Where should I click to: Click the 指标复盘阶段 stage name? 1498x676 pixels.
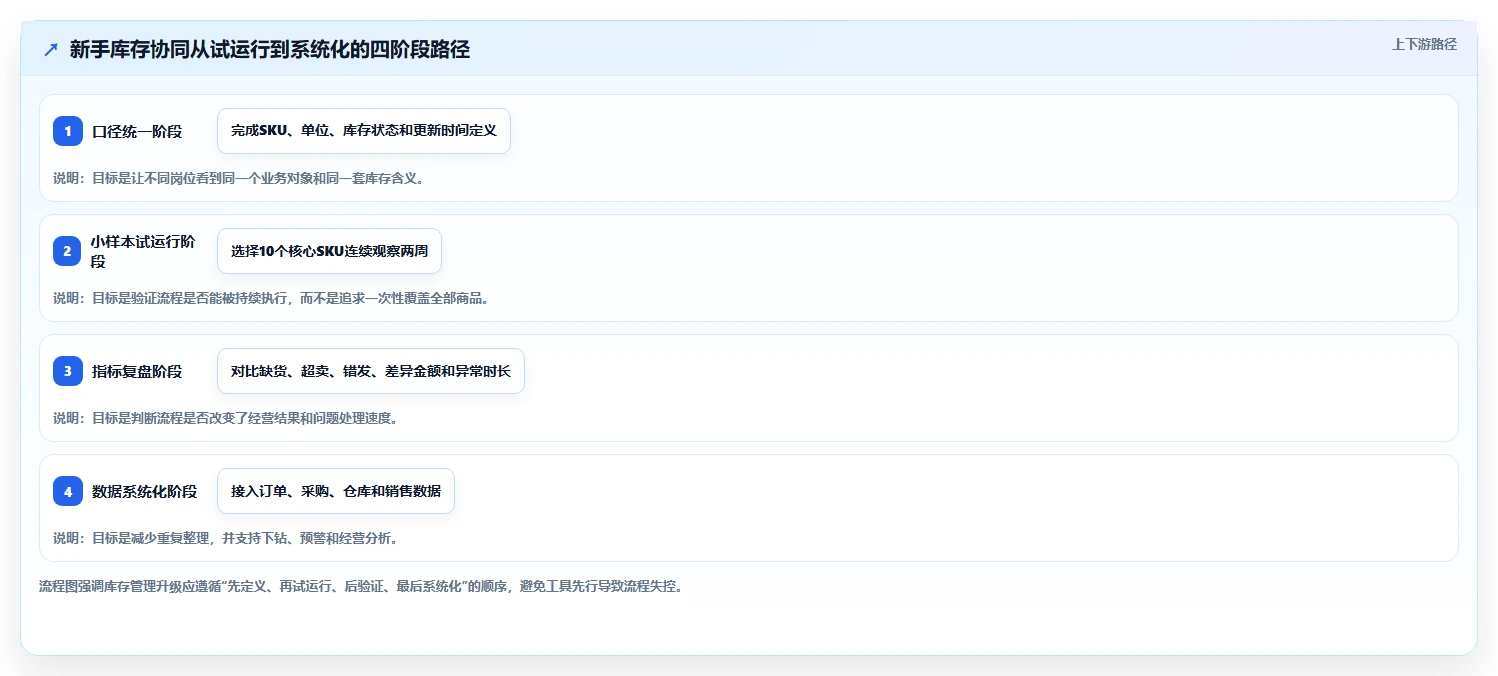coord(137,371)
